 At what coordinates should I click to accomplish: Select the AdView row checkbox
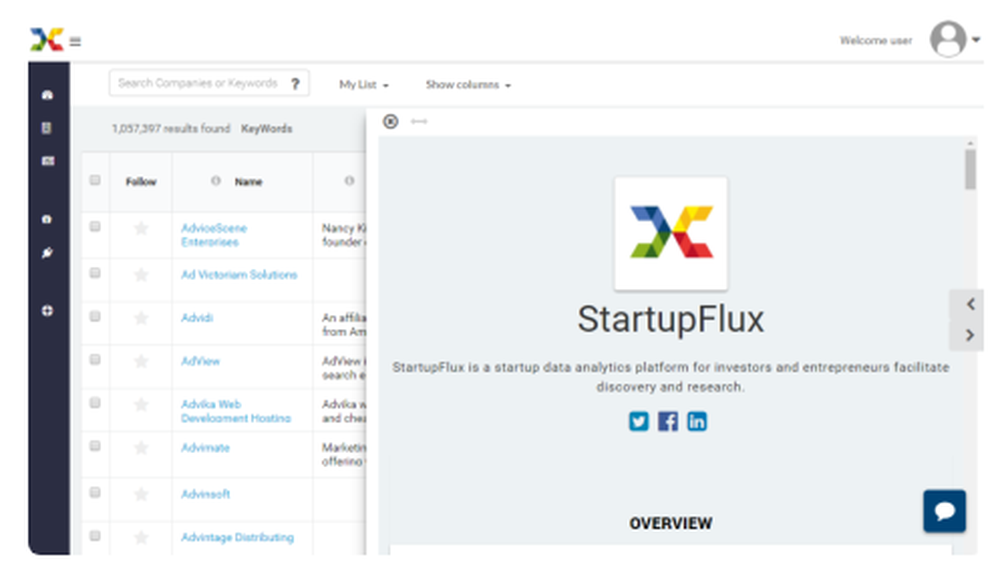click(95, 360)
